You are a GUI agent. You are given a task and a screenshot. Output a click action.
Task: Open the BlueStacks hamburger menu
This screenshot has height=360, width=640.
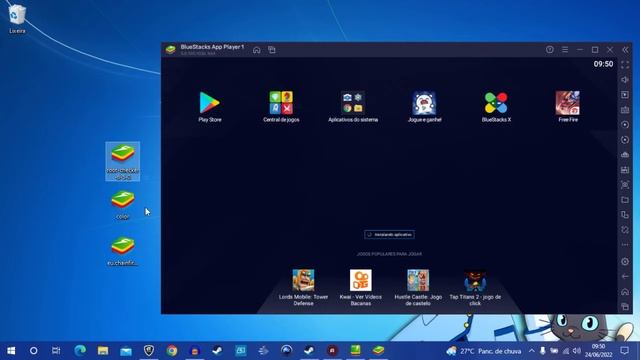pyautogui.click(x=565, y=49)
